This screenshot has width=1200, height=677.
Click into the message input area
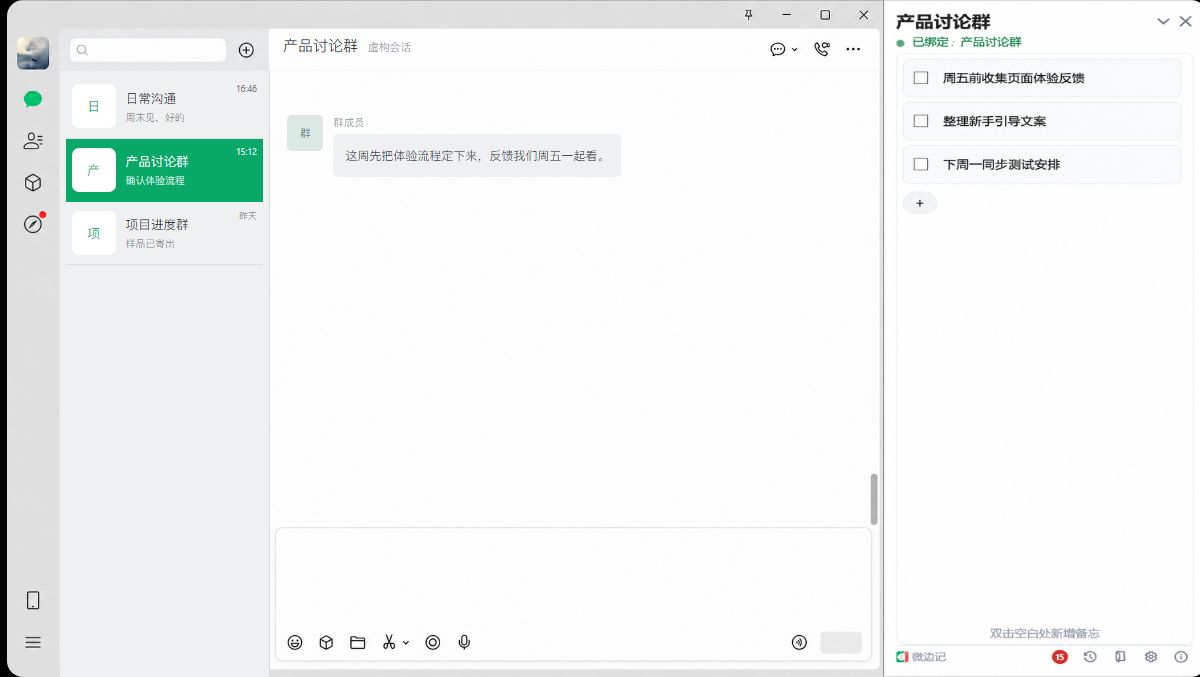[x=573, y=578]
